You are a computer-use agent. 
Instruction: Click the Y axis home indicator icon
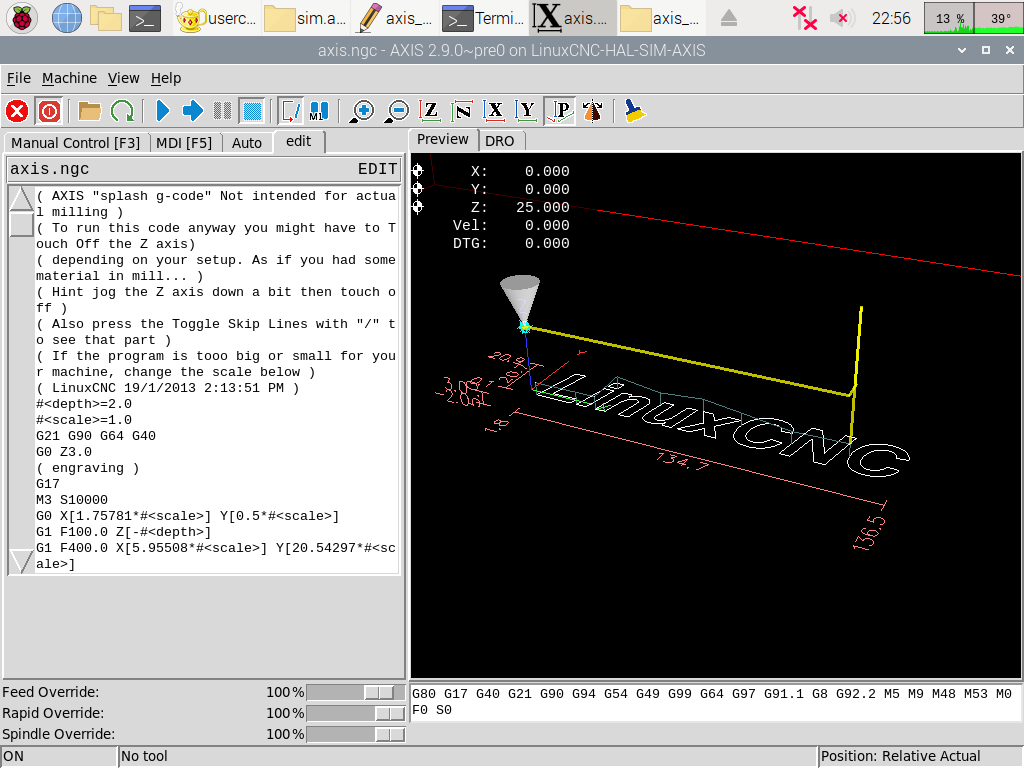(418, 189)
